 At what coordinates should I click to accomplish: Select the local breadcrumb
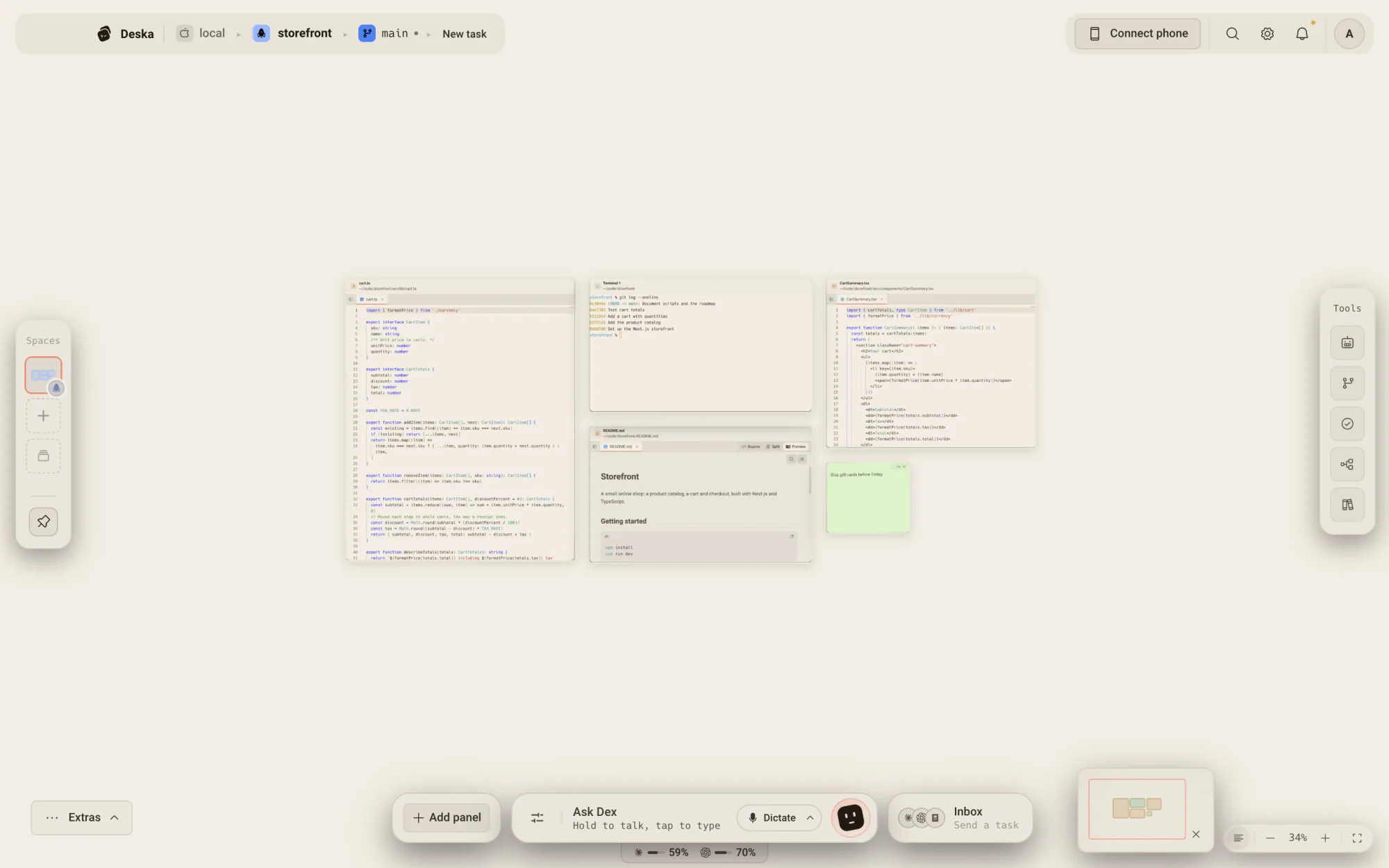(201, 33)
